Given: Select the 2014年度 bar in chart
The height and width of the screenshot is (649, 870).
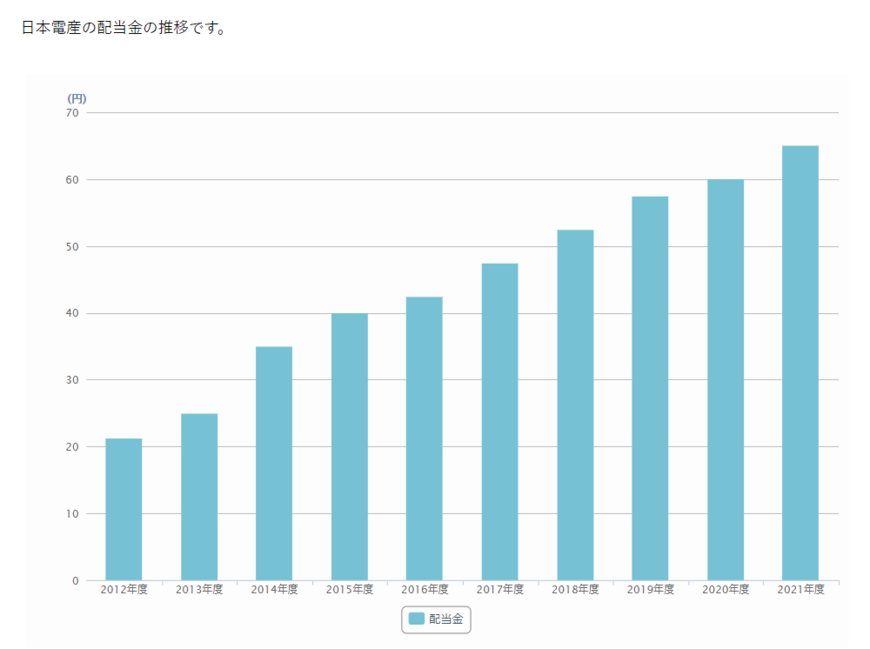Looking at the screenshot, I should click(274, 463).
